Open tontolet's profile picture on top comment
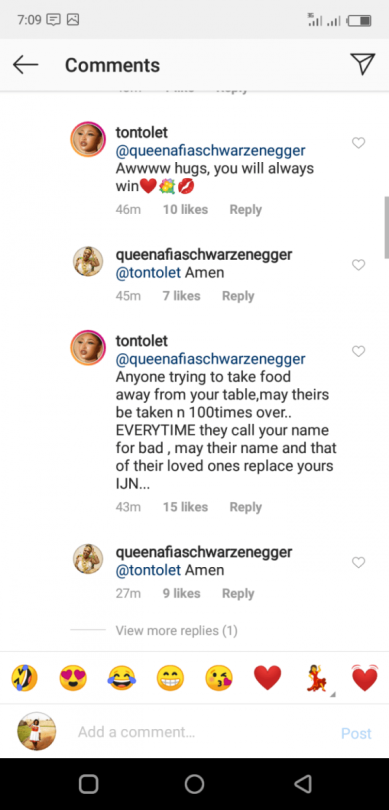This screenshot has width=389, height=810. coord(88,139)
